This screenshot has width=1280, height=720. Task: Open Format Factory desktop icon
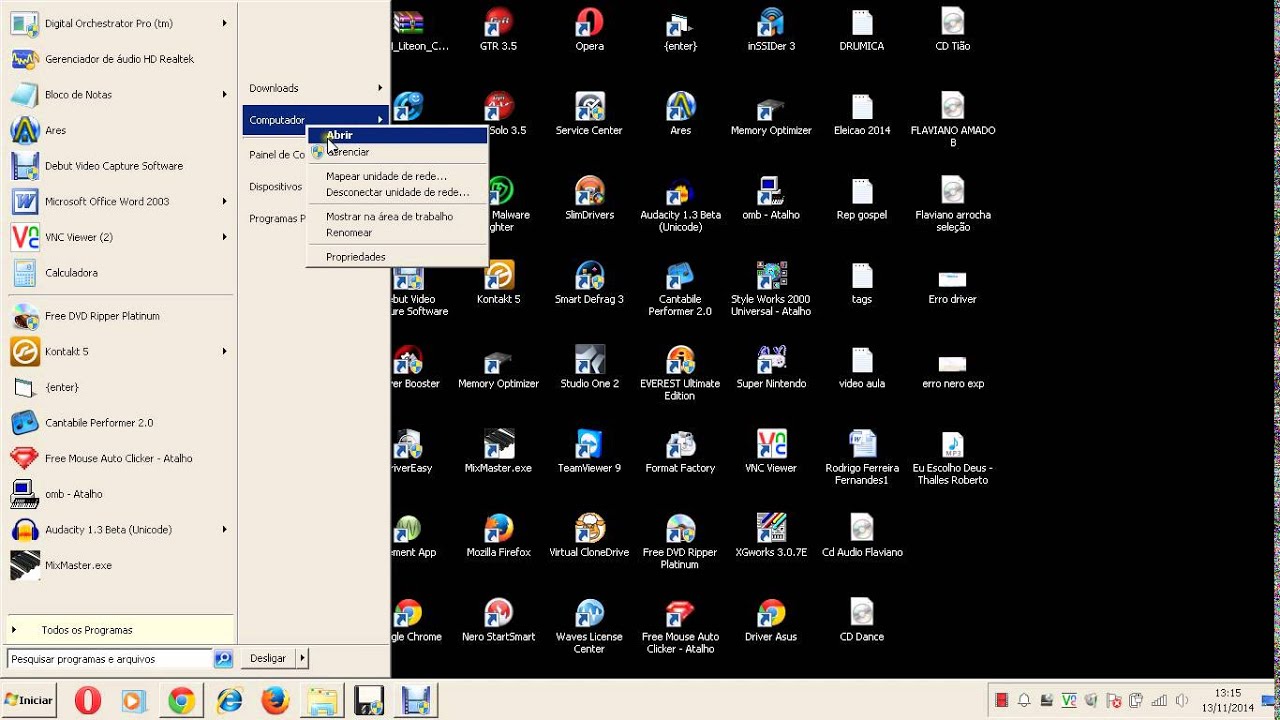click(680, 452)
